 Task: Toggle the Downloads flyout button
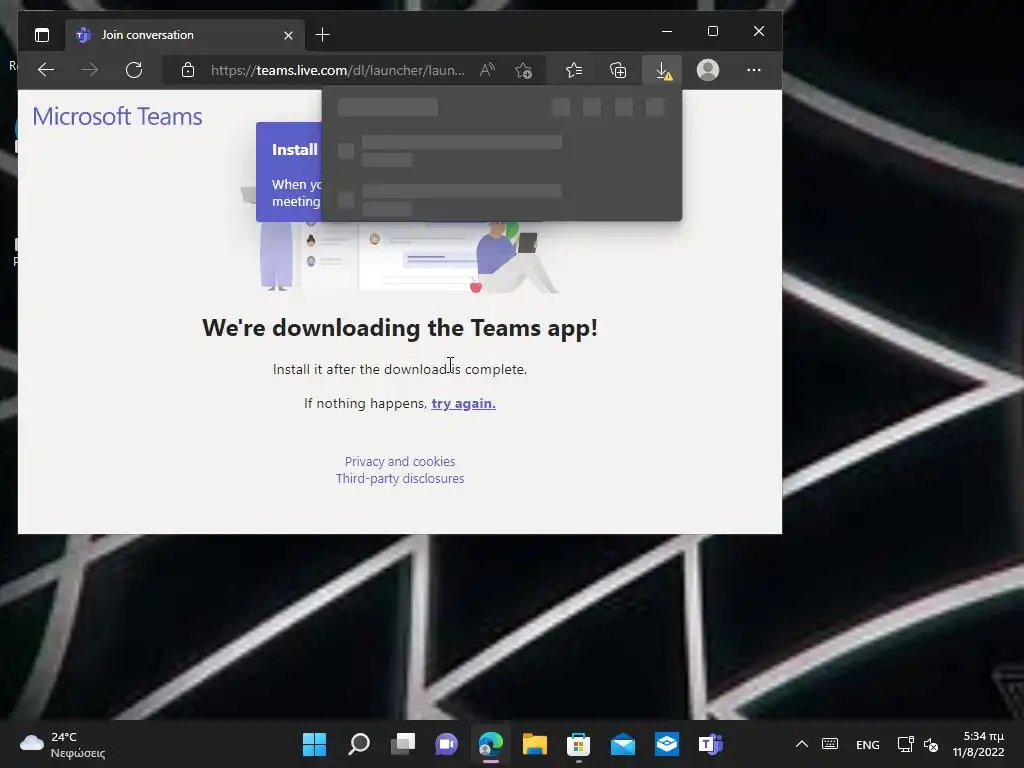coord(663,70)
